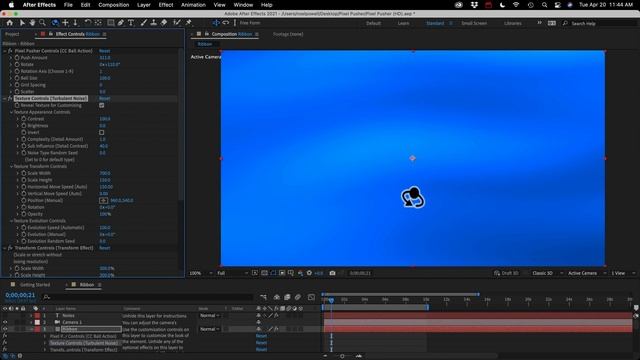Select the Pen tool

pos(121,23)
